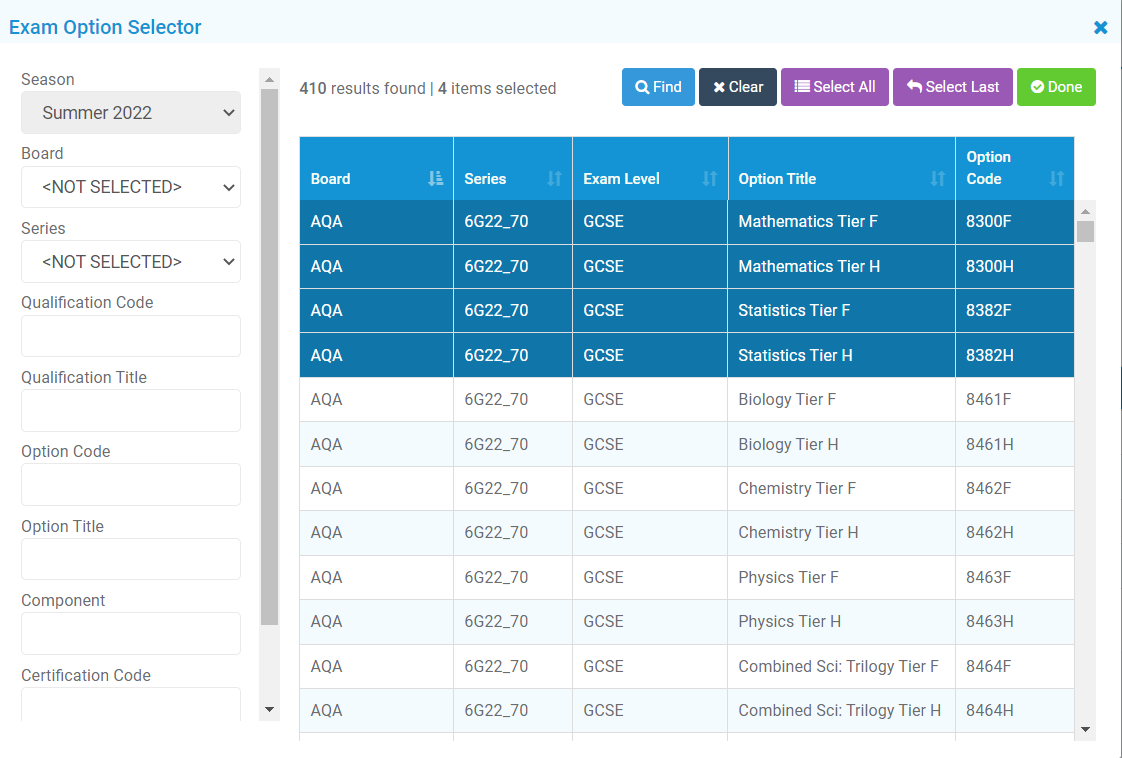Viewport: 1122px width, 758px height.
Task: Click the Qualification Code input field
Action: click(x=131, y=336)
